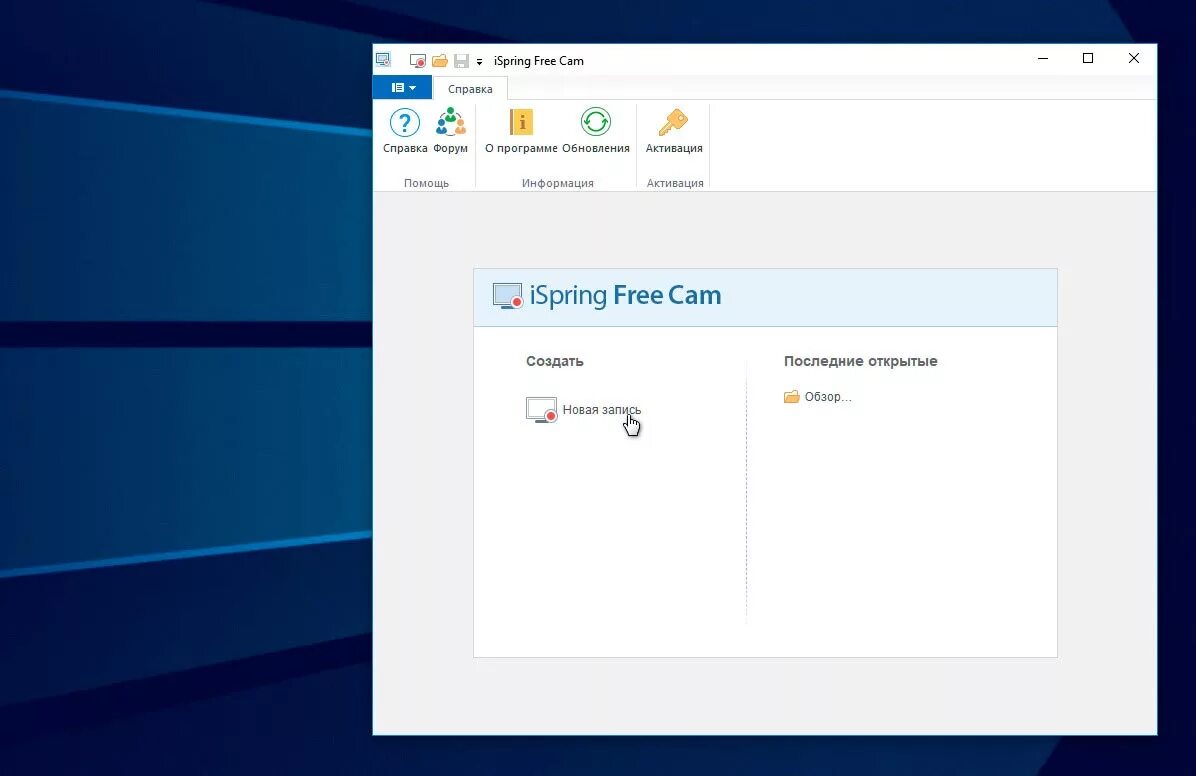Open О программе information
Viewport: 1196px width, 776px height.
pos(521,131)
